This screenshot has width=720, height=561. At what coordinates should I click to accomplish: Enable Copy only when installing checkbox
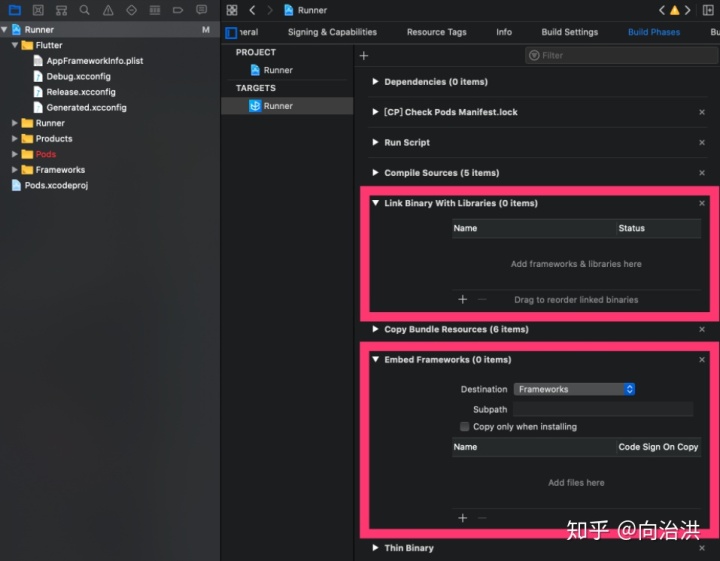click(464, 426)
